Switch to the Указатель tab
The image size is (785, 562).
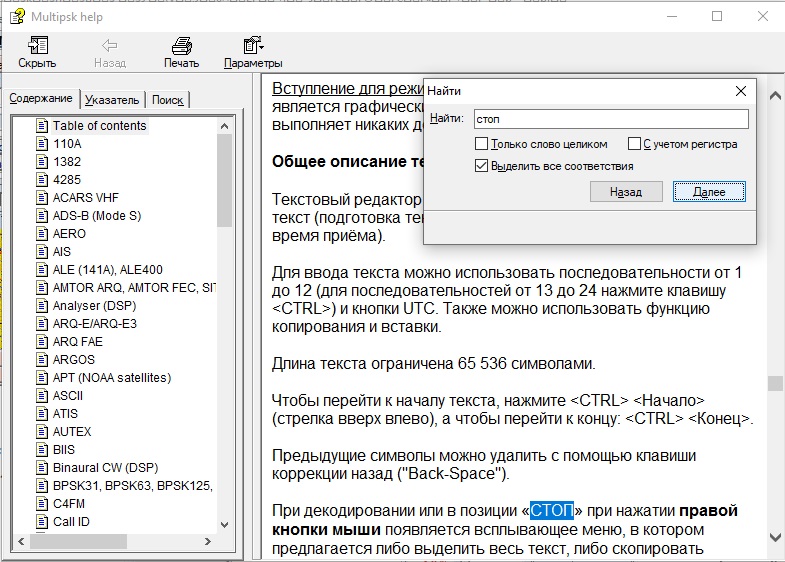[x=112, y=100]
